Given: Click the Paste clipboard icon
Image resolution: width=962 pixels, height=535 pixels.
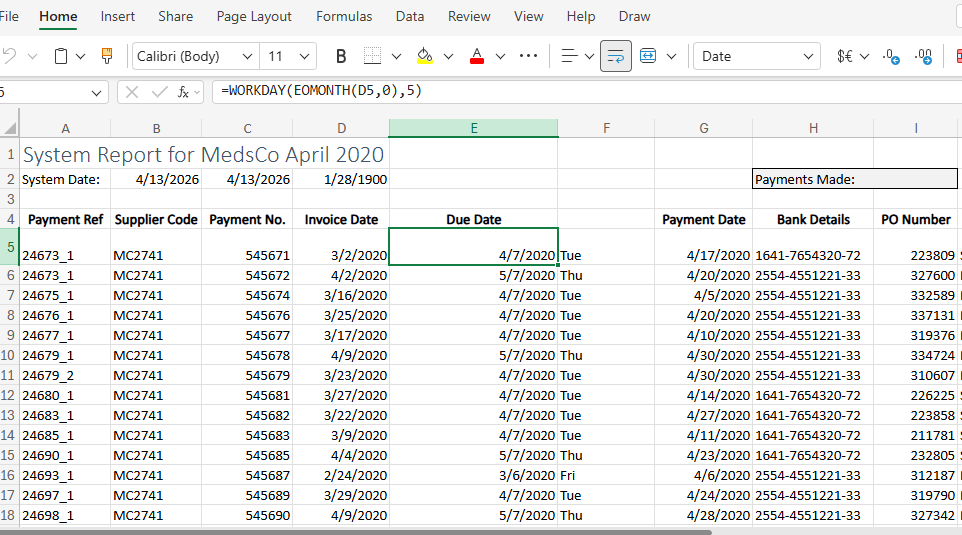Looking at the screenshot, I should pyautogui.click(x=61, y=56).
